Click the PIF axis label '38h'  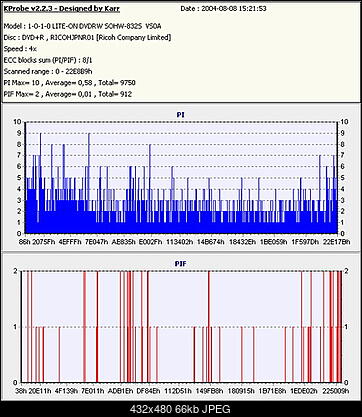(x=21, y=391)
